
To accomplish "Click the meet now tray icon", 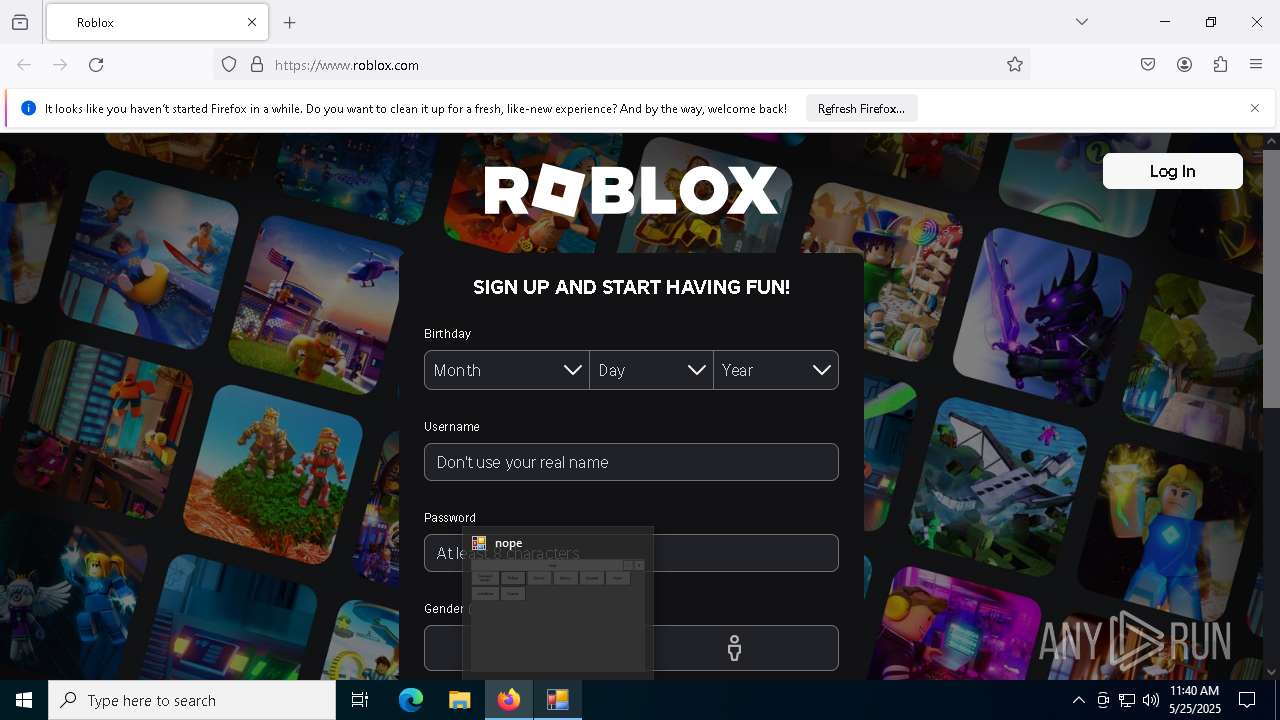I will [x=1103, y=700].
